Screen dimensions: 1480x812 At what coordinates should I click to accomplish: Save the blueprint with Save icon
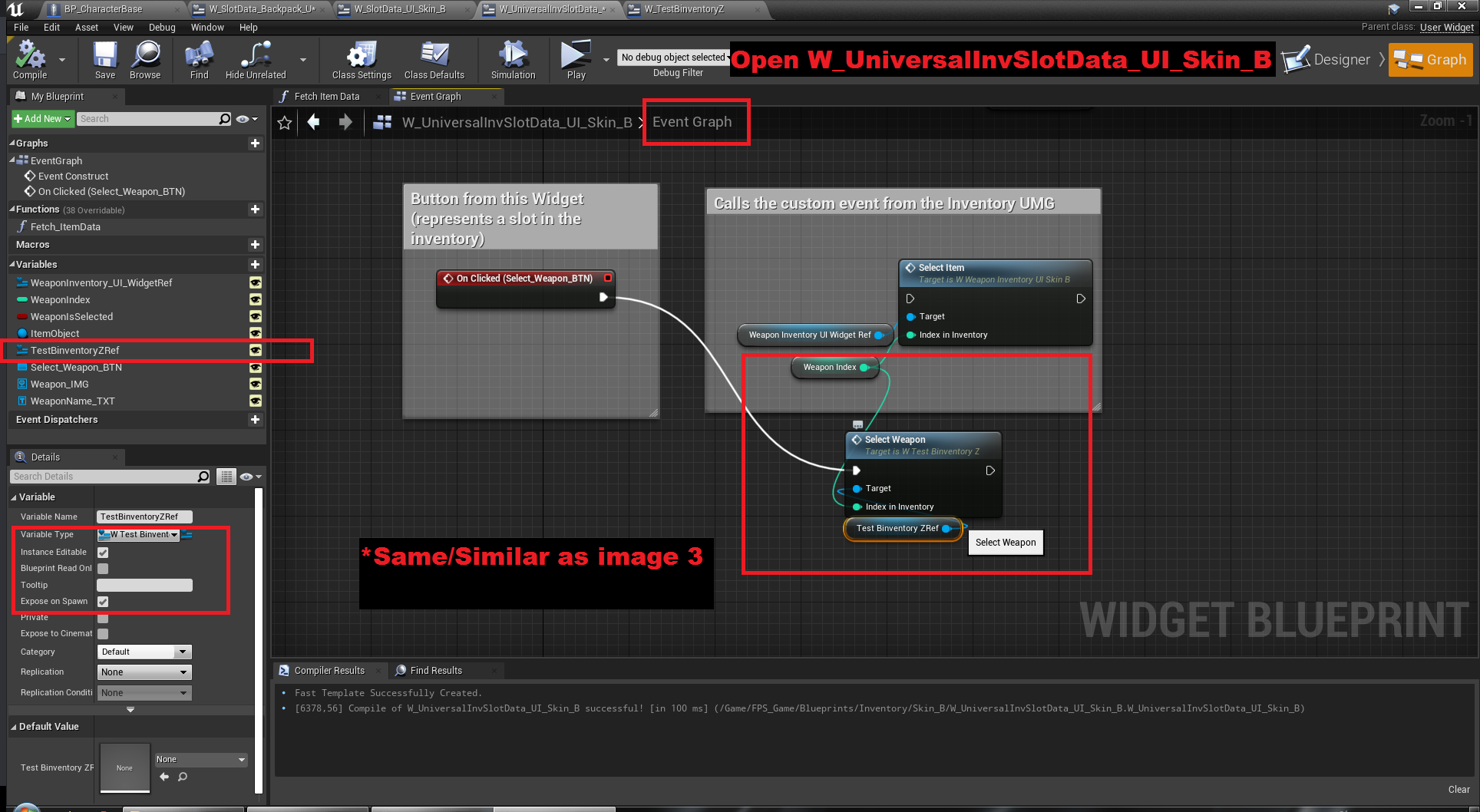[105, 59]
